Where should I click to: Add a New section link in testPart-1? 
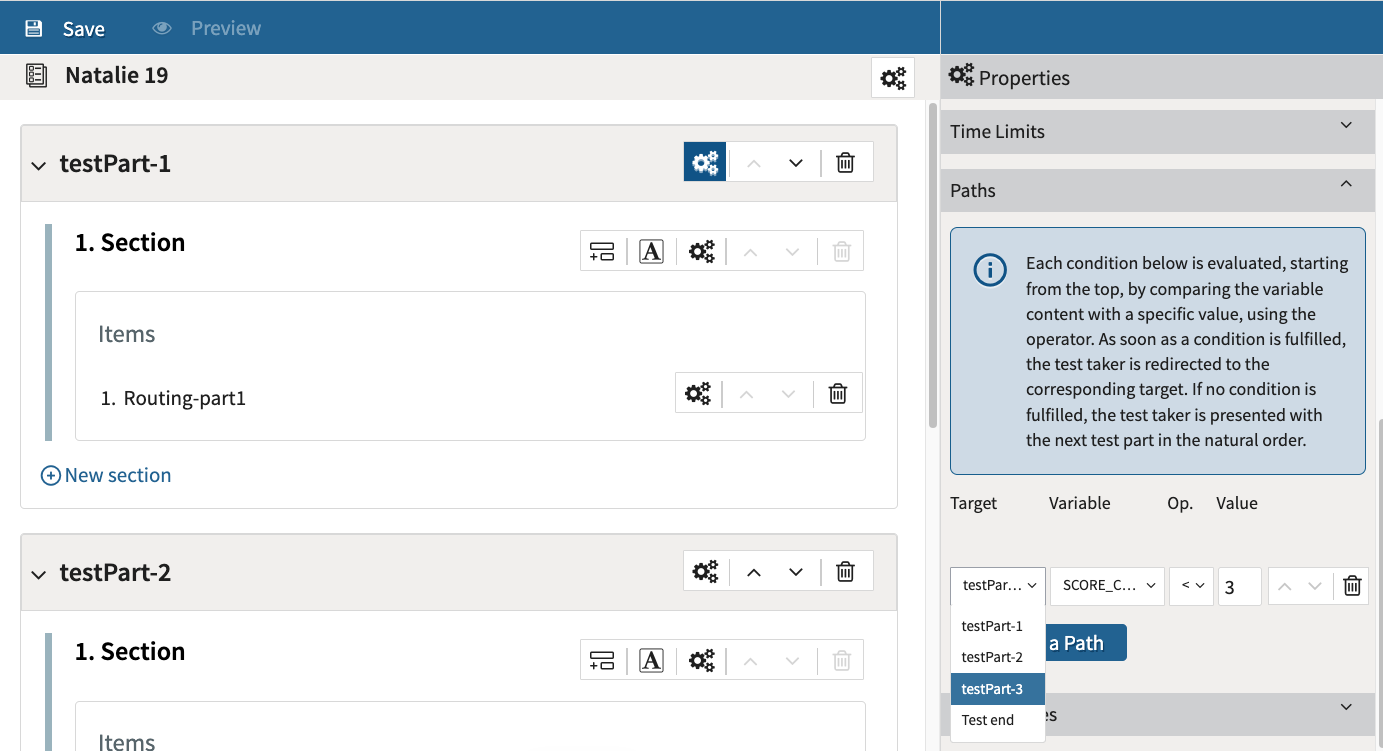pyautogui.click(x=106, y=475)
